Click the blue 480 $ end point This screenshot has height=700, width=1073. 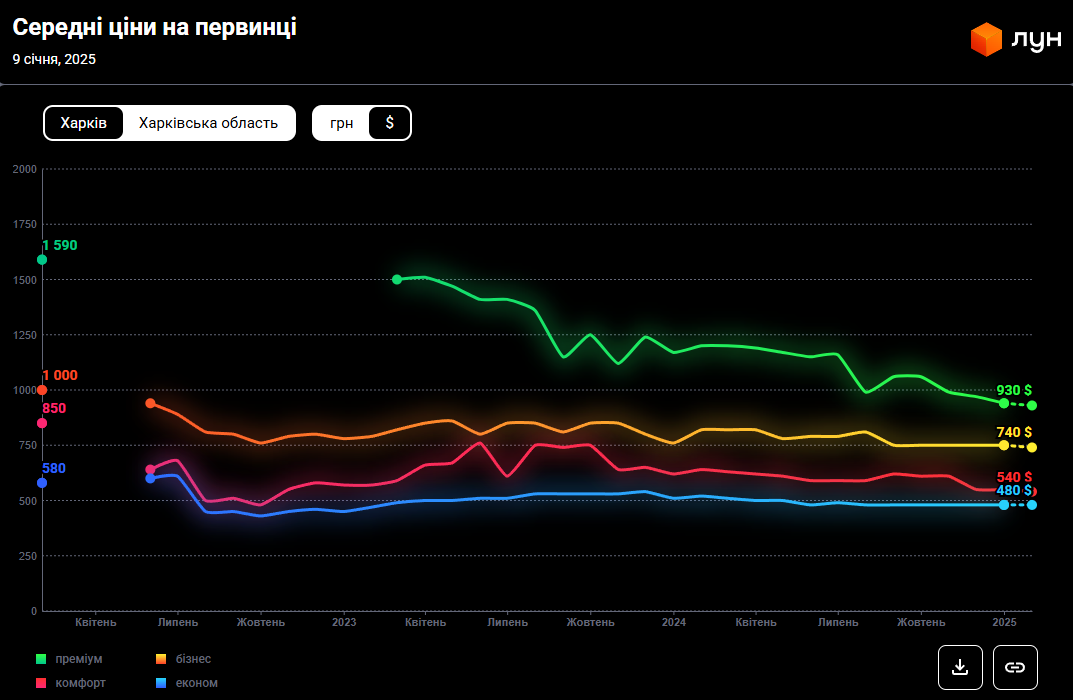(x=1004, y=505)
